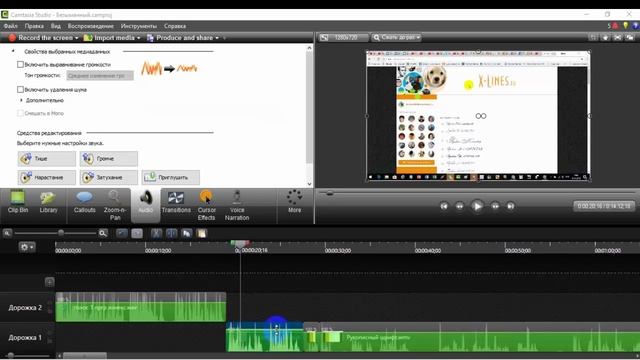Open the More tools menu
Image resolution: width=640 pixels, height=360 pixels.
tap(294, 201)
